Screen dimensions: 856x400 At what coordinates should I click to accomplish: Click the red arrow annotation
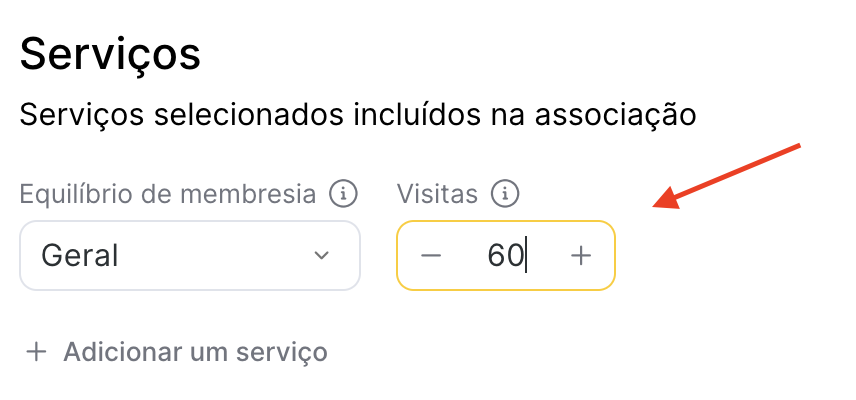pos(727,176)
